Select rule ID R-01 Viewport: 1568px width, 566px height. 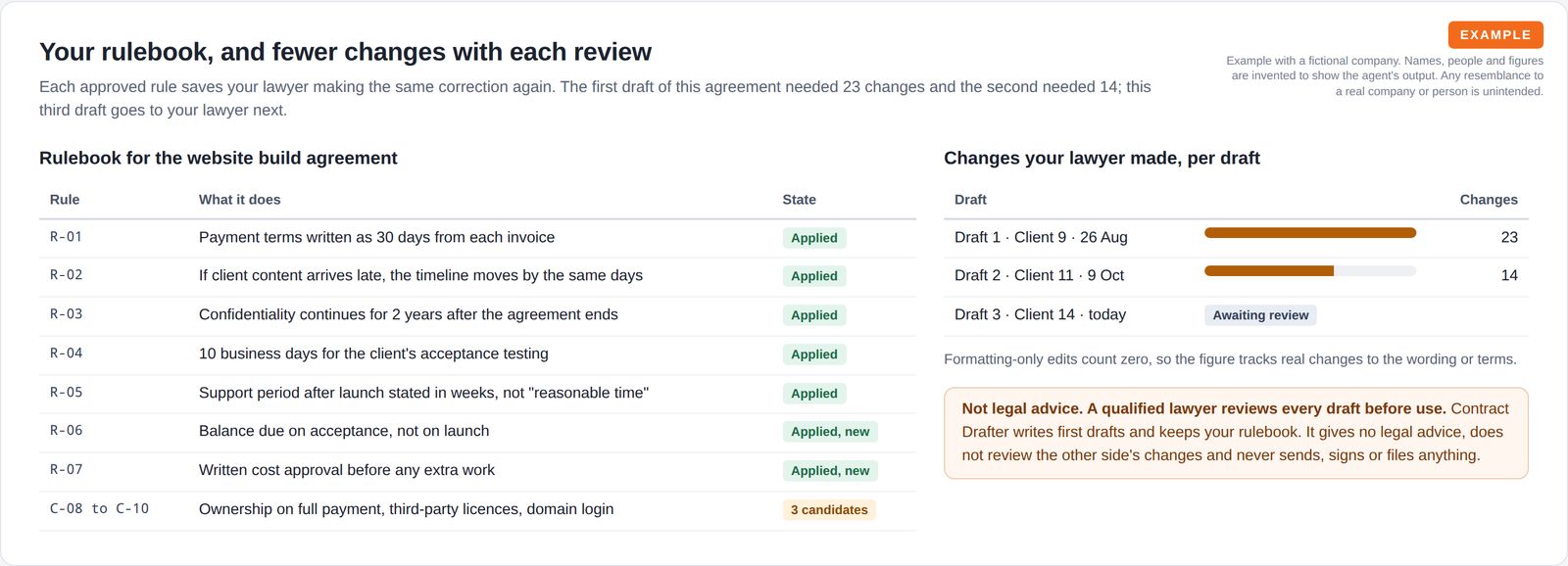[x=67, y=237]
